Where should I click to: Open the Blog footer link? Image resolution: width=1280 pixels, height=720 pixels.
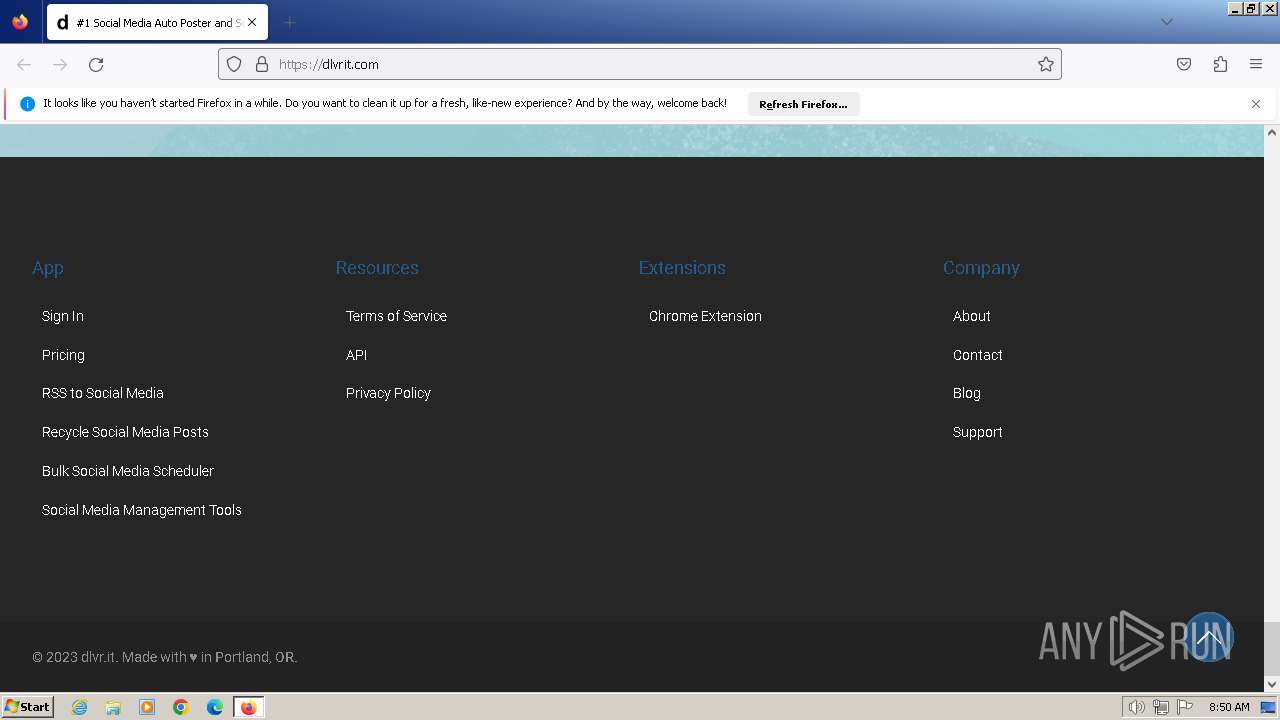pos(967,393)
